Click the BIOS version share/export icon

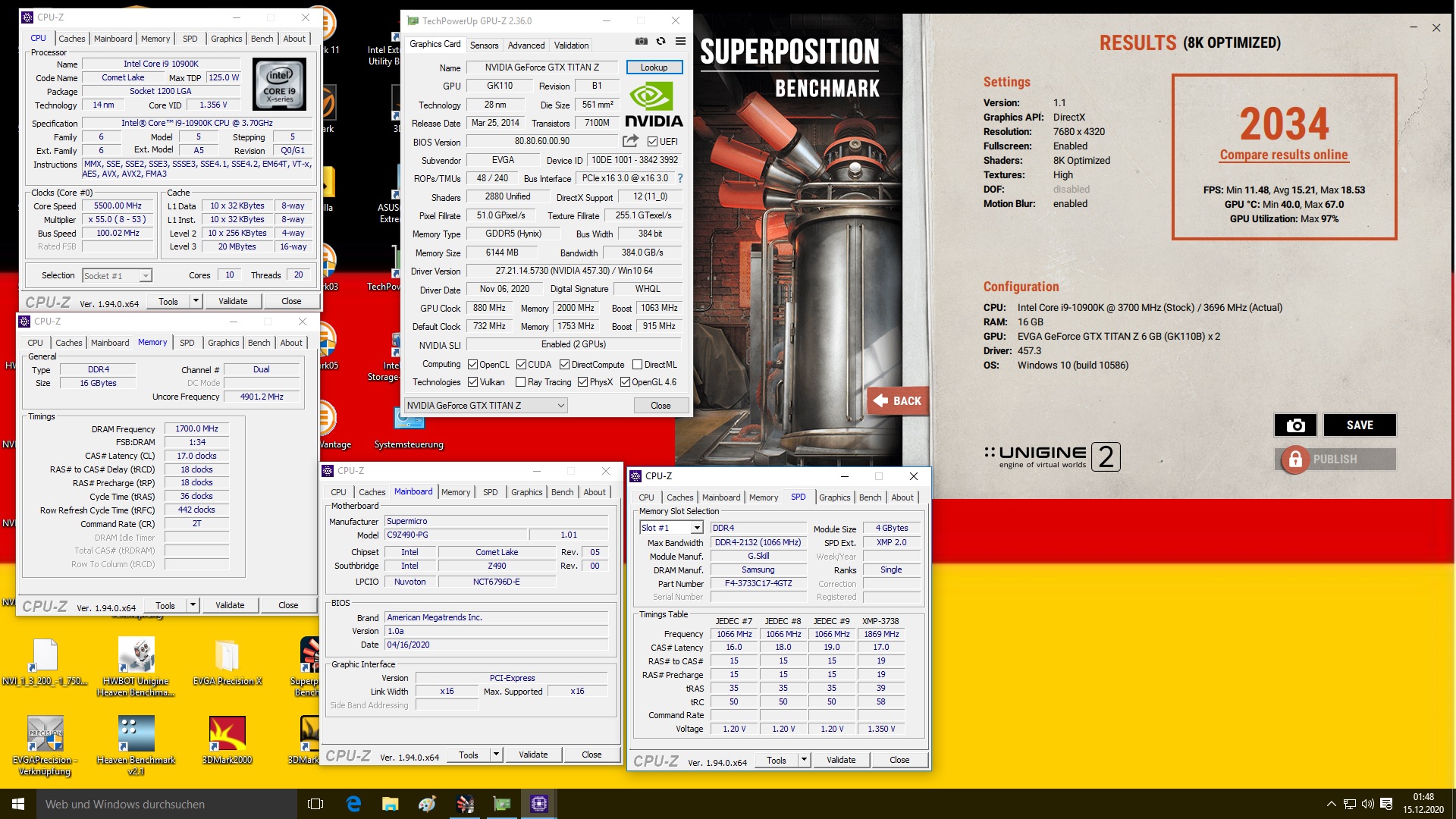(x=630, y=141)
